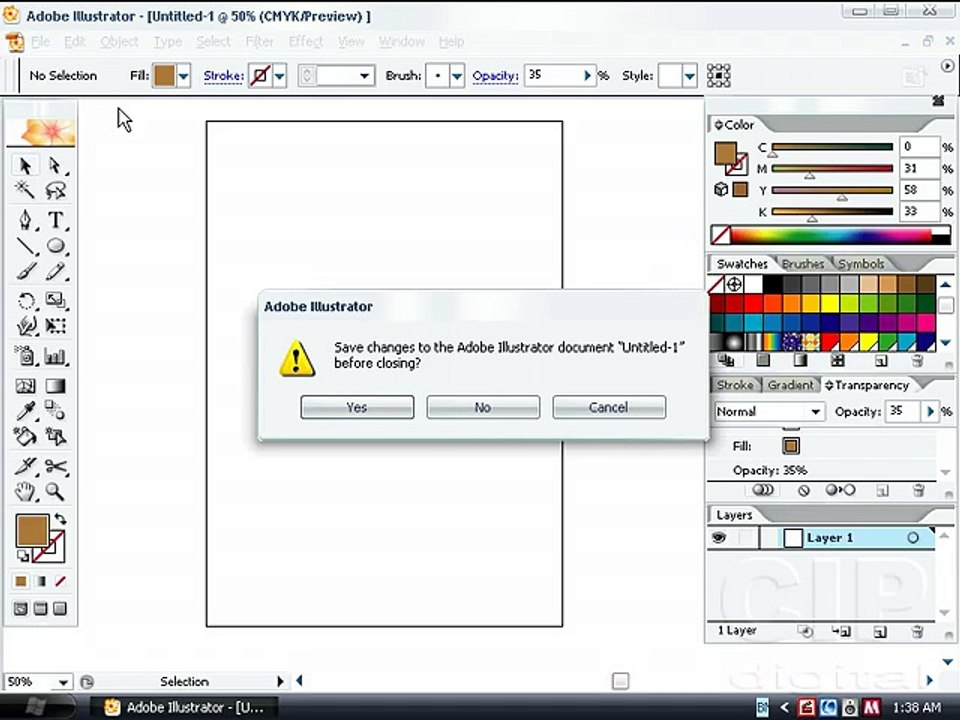This screenshot has width=960, height=720.
Task: Choose the Ellipse tool
Action: point(55,246)
